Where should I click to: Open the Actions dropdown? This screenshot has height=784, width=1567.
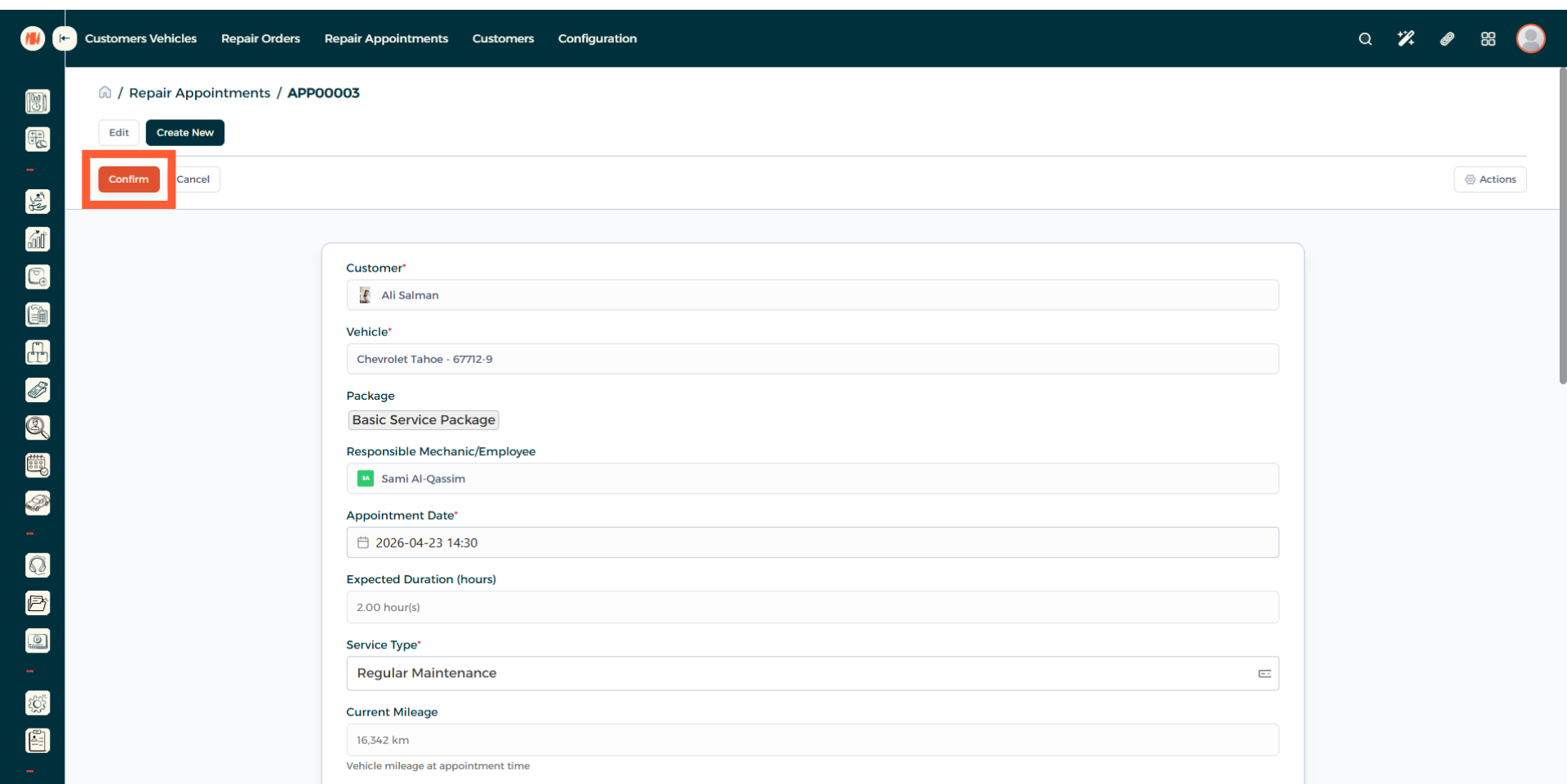tap(1489, 179)
